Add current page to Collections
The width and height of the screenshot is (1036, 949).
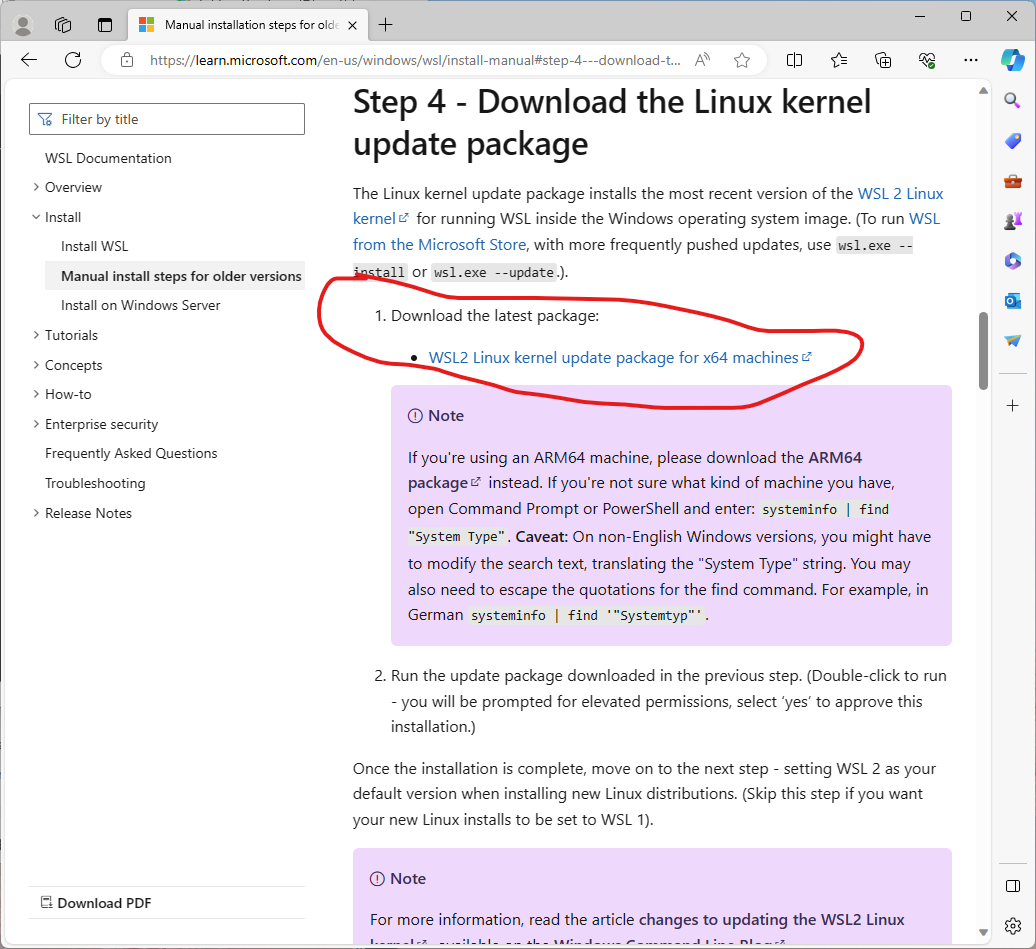883,60
